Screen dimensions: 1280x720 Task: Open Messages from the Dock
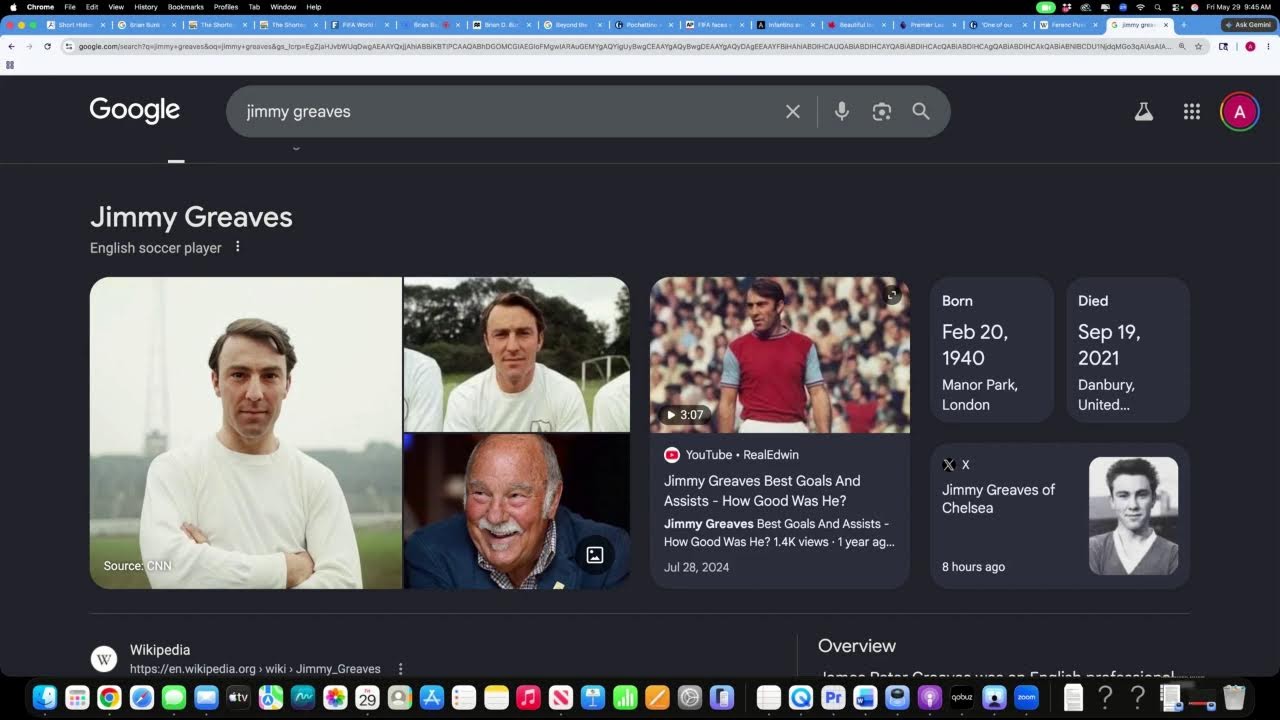[174, 697]
